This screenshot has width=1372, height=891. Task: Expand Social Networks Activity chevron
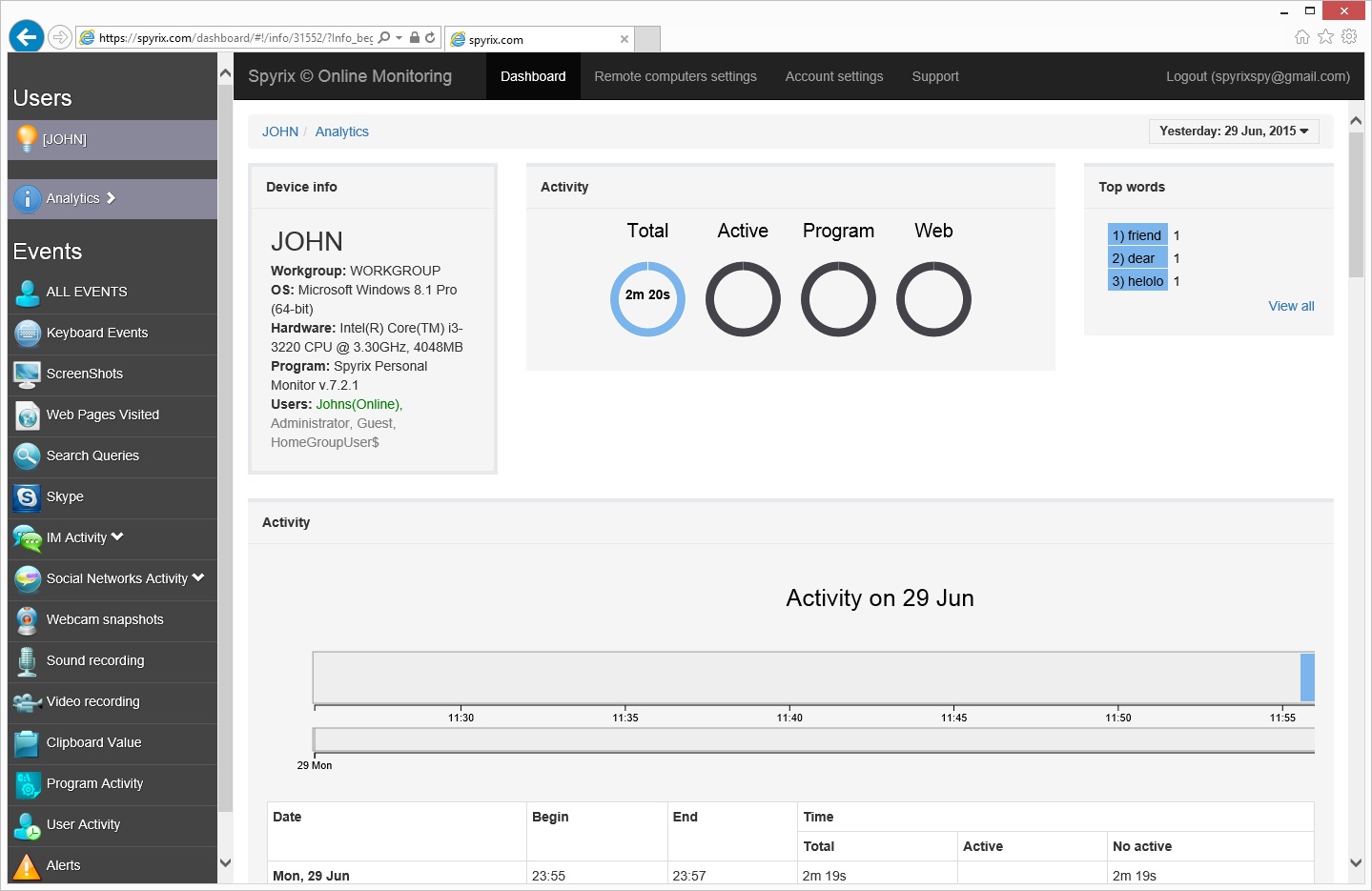(x=198, y=577)
